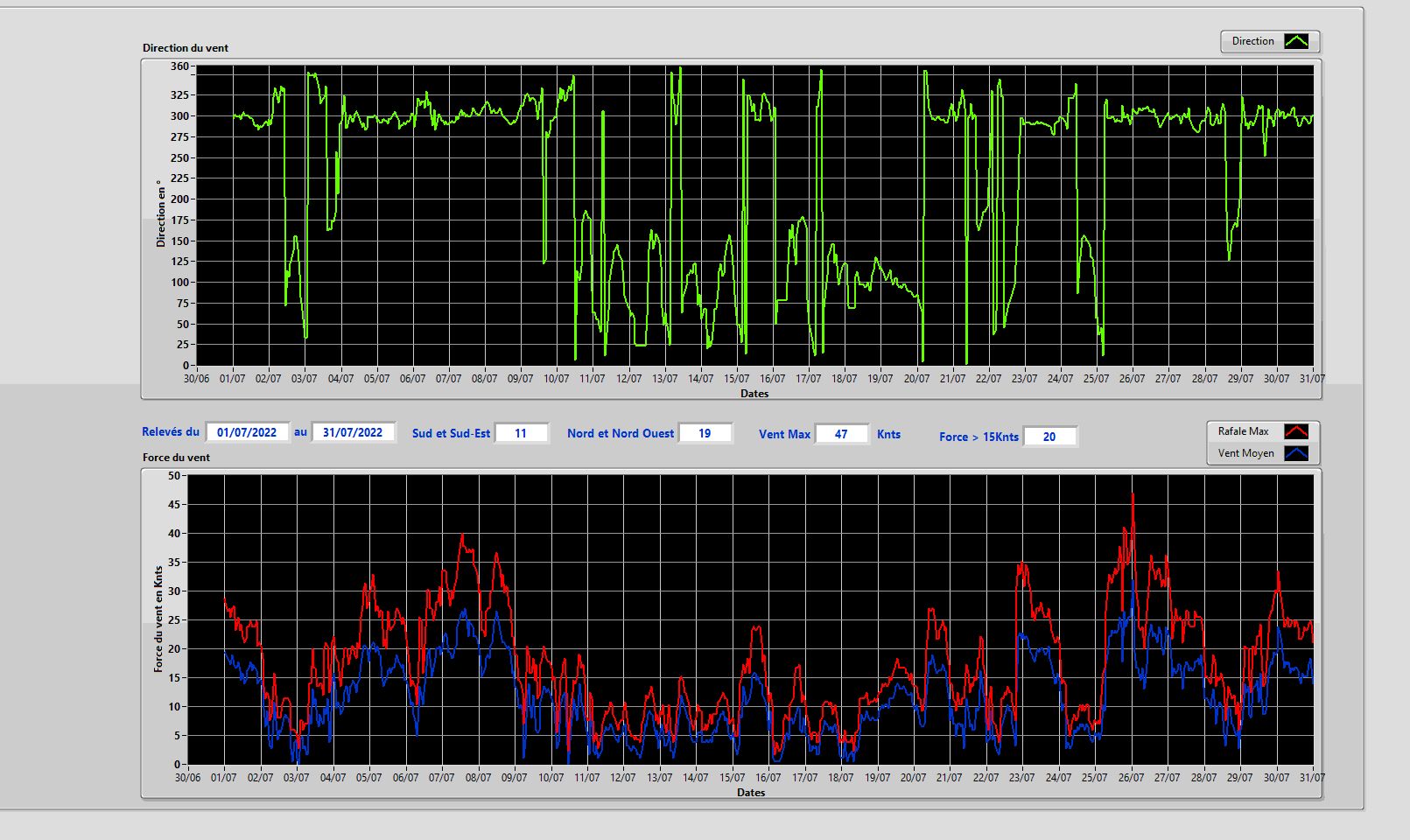Click the 'Dates' axis label under the direction chart
Screen dimensions: 1410x840
click(754, 394)
